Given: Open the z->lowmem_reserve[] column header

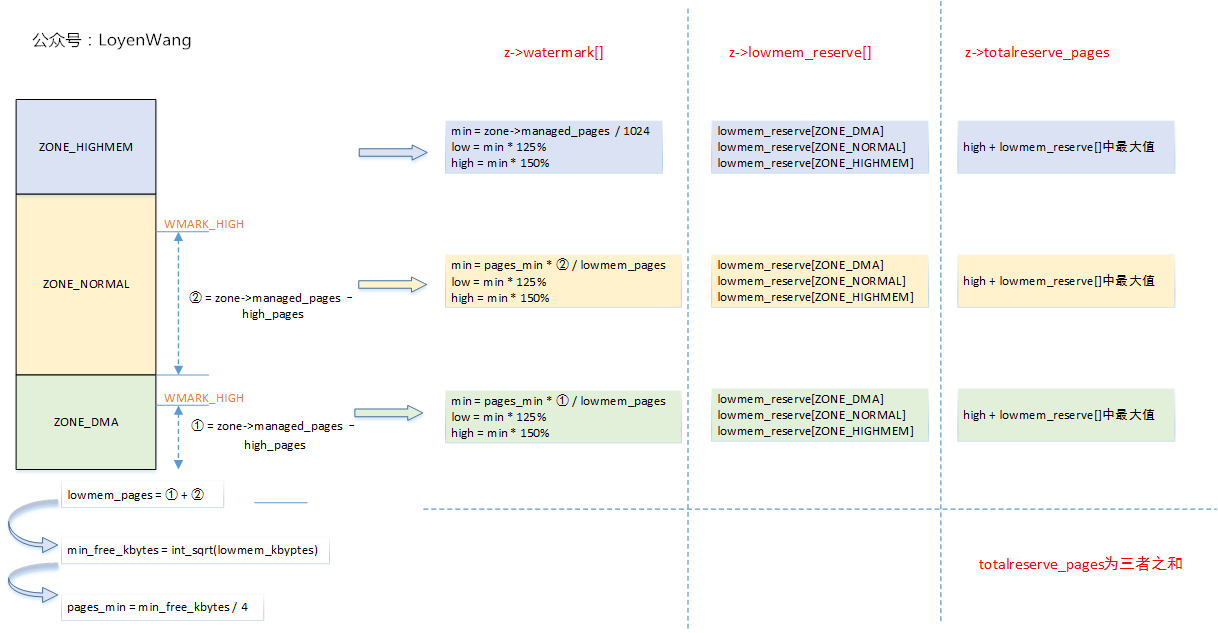Looking at the screenshot, I should click(x=799, y=52).
